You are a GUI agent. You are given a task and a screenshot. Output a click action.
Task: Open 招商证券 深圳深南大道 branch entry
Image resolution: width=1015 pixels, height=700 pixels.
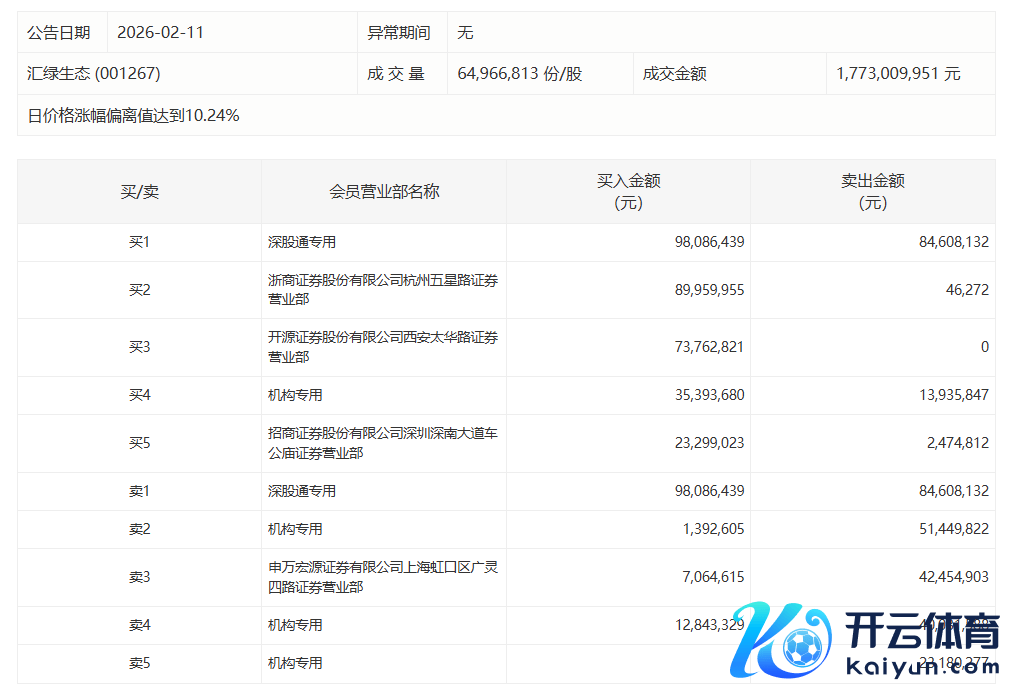pos(382,443)
